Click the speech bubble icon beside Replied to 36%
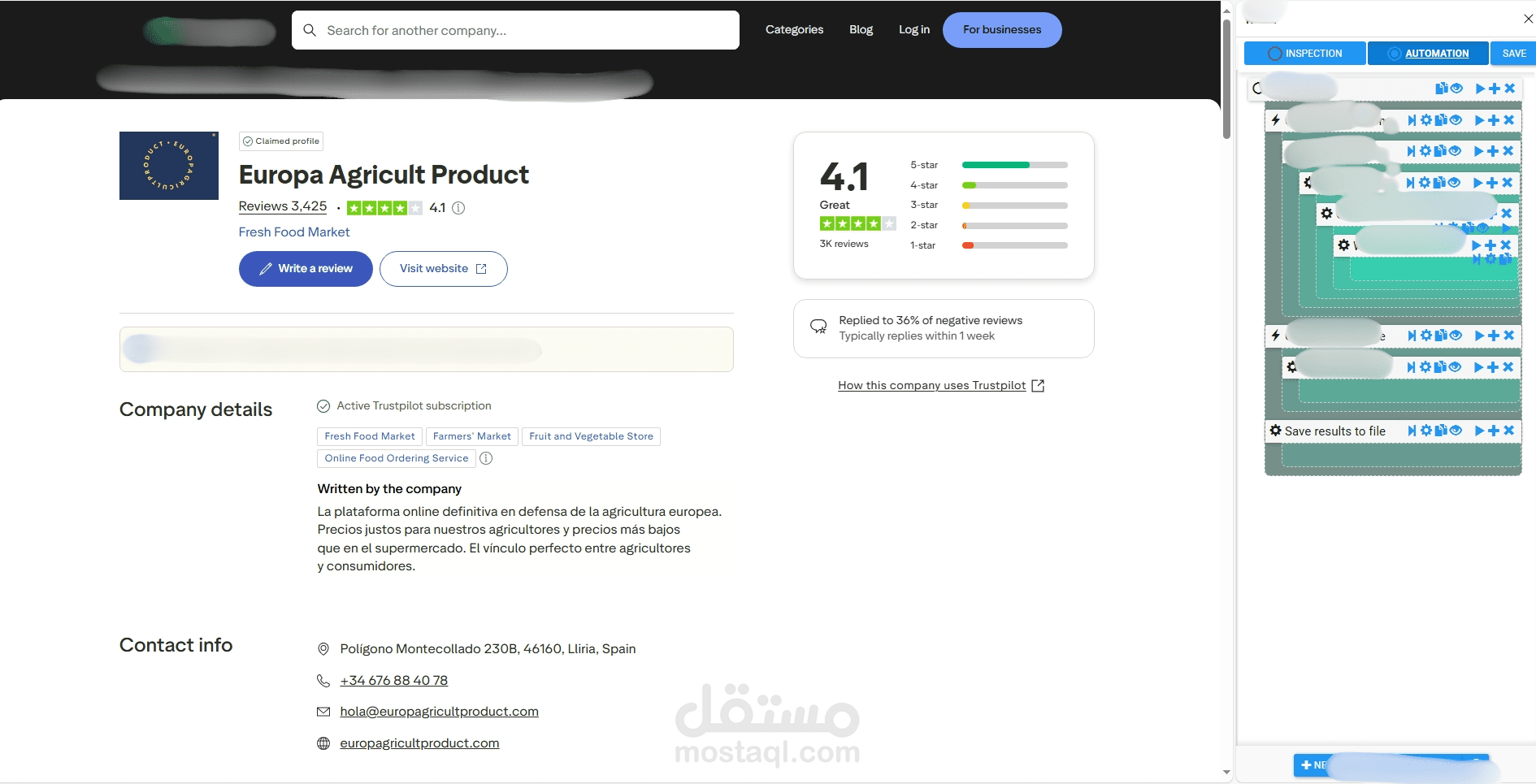The image size is (1536, 784). click(x=818, y=327)
